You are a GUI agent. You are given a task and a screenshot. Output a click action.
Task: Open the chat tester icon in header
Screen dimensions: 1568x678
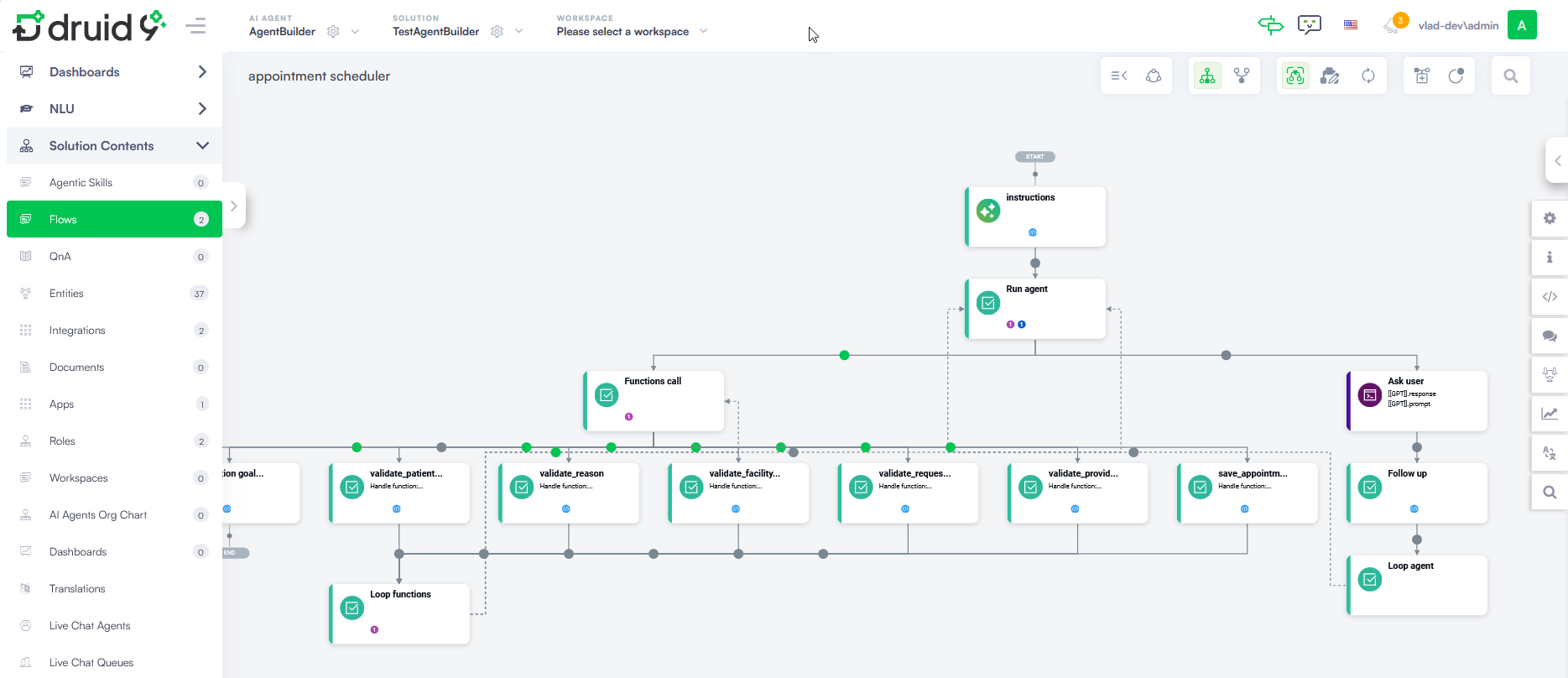coord(1309,25)
